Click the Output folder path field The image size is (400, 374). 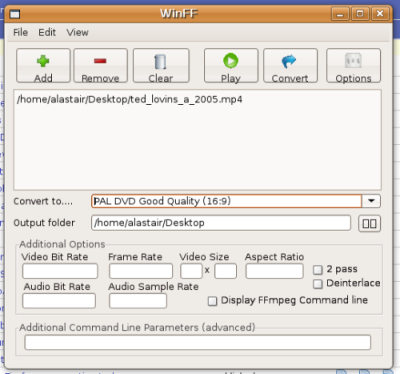(x=221, y=223)
